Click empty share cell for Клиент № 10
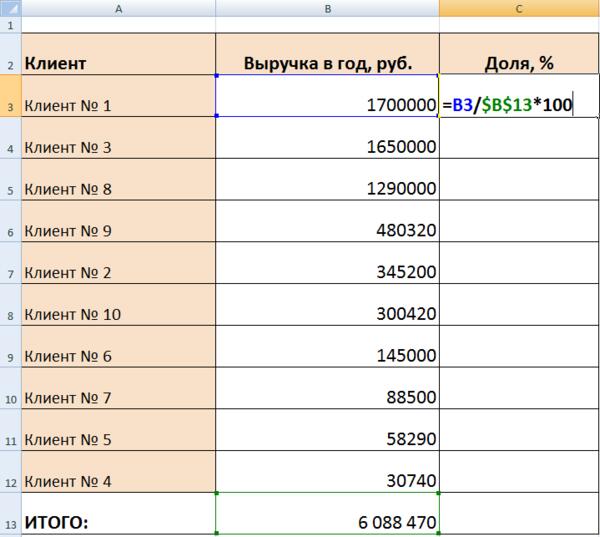Viewport: 600px width, 537px height. coord(519,305)
